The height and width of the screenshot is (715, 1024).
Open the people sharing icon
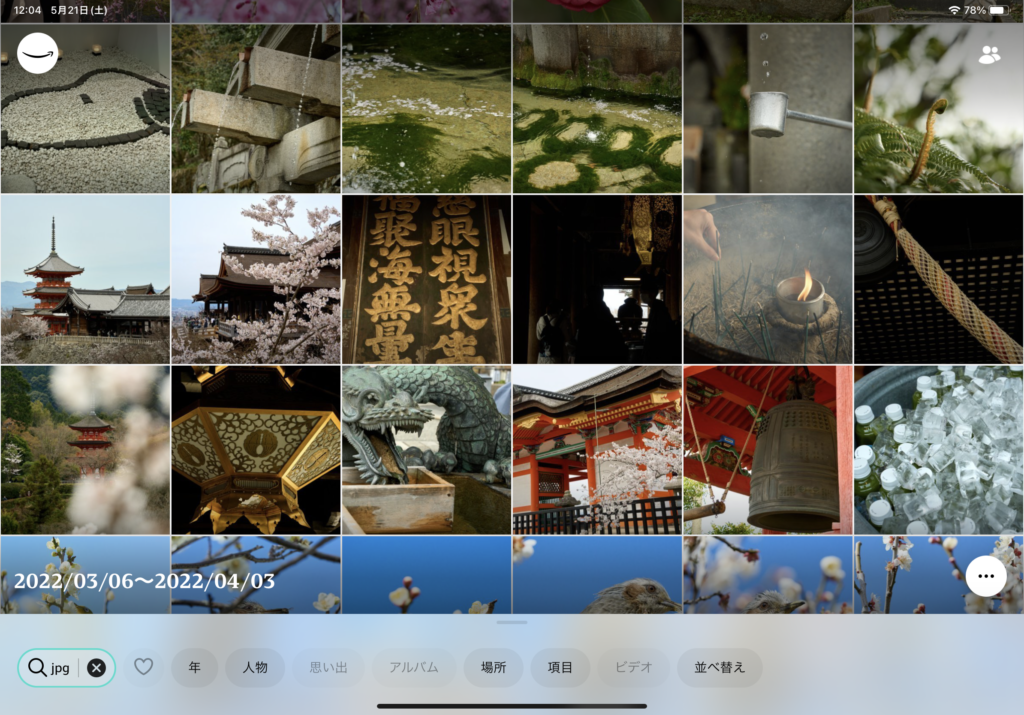coord(989,55)
